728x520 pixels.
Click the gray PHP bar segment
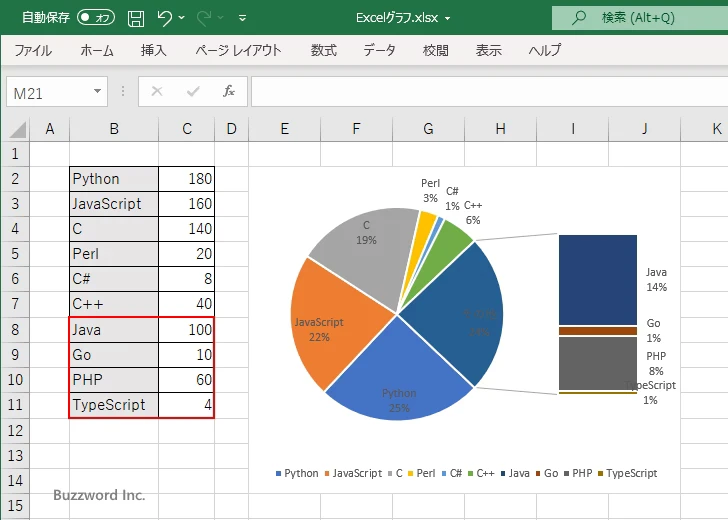click(598, 363)
